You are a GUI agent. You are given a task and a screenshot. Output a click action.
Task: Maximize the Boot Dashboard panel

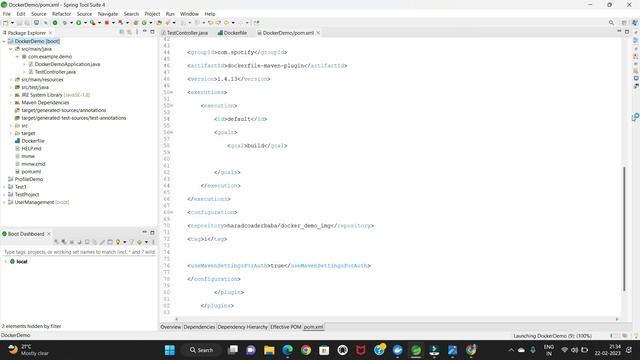pos(152,233)
